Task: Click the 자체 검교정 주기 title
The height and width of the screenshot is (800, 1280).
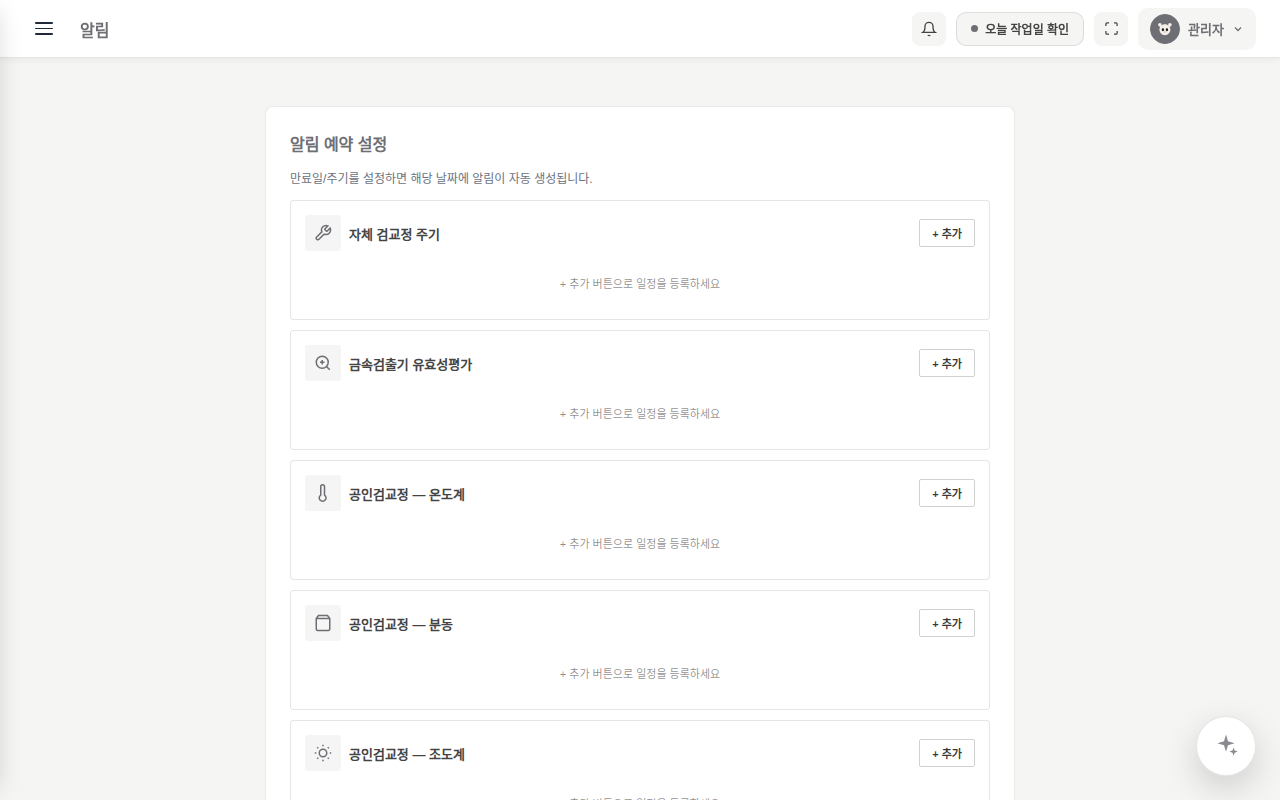Action: click(x=394, y=235)
